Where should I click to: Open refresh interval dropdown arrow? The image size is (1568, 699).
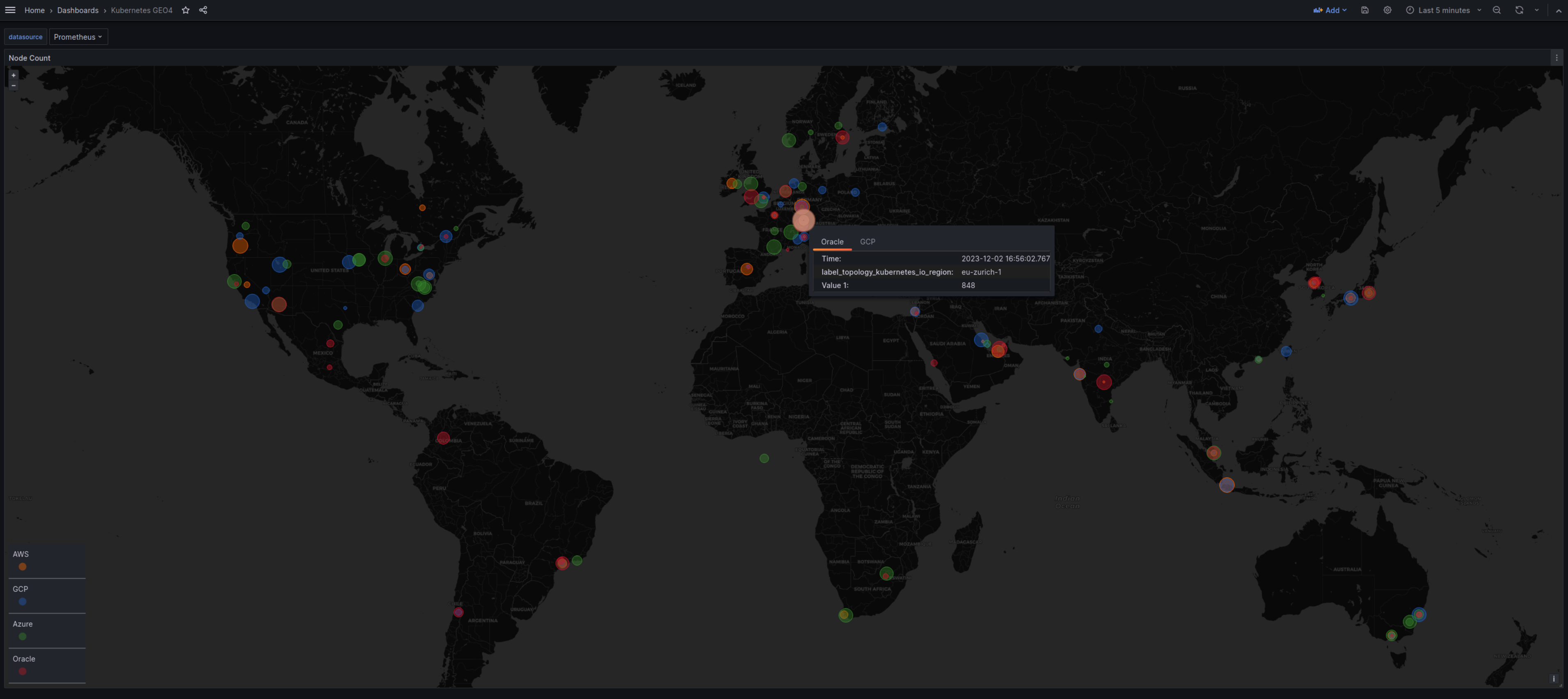click(x=1536, y=10)
